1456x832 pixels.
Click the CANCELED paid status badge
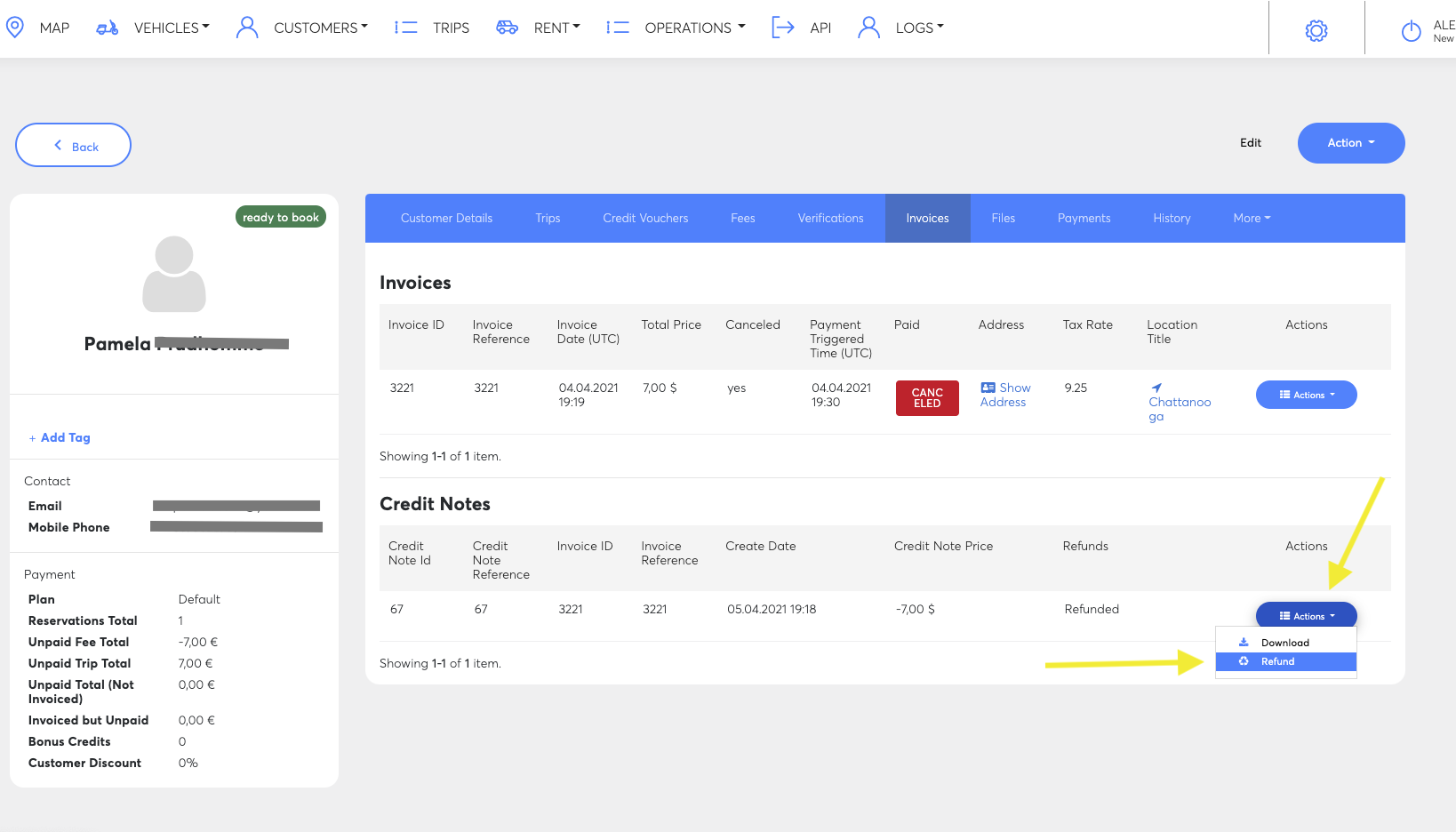tap(927, 398)
